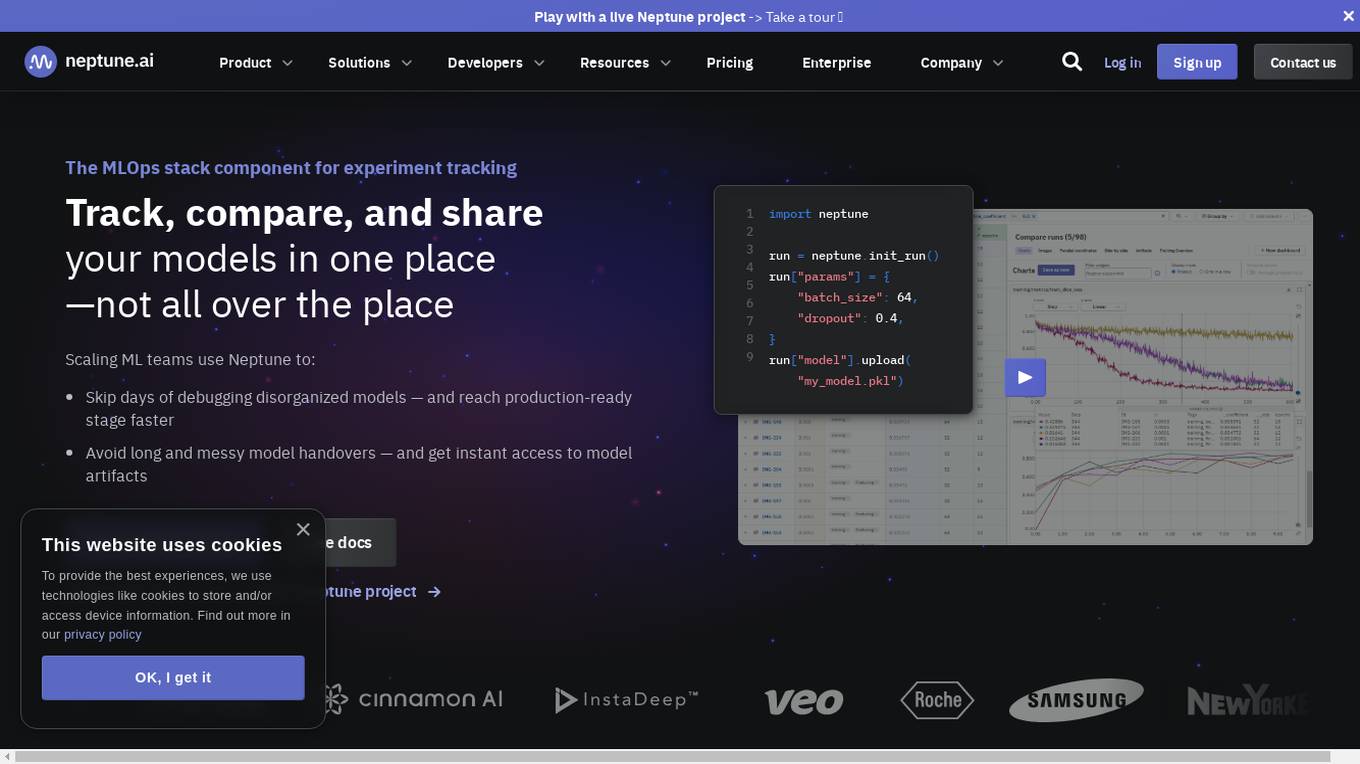Open the privacy policy link
The height and width of the screenshot is (764, 1360).
click(103, 635)
